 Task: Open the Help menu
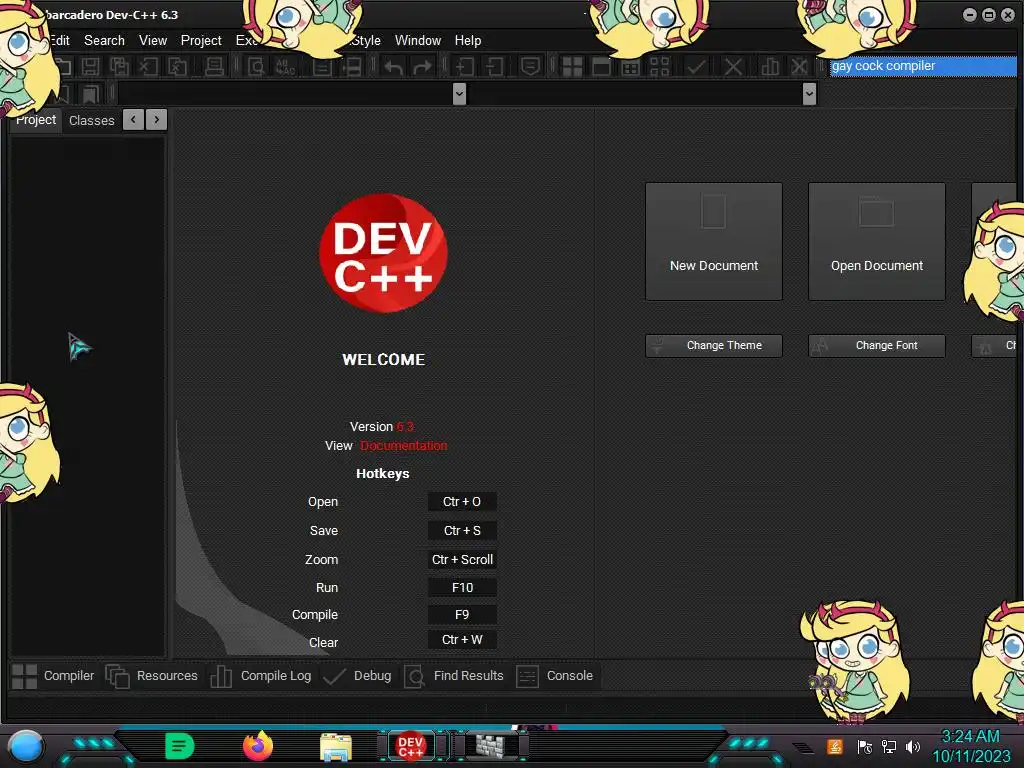tap(468, 40)
